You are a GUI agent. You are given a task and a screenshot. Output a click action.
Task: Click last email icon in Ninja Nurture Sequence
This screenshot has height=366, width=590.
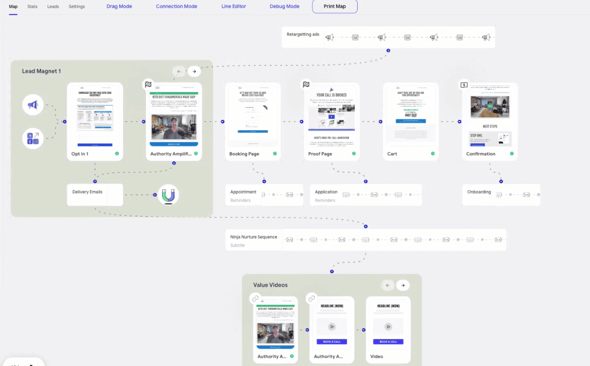(498, 240)
